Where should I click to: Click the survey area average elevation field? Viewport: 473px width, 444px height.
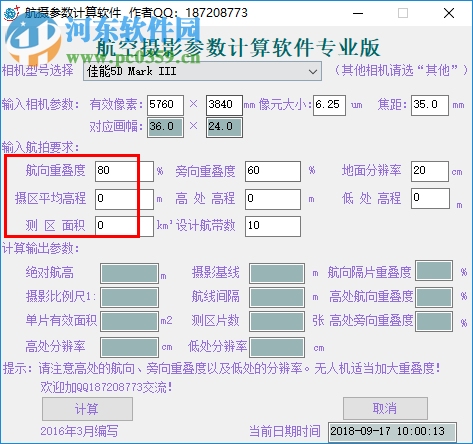pos(124,199)
